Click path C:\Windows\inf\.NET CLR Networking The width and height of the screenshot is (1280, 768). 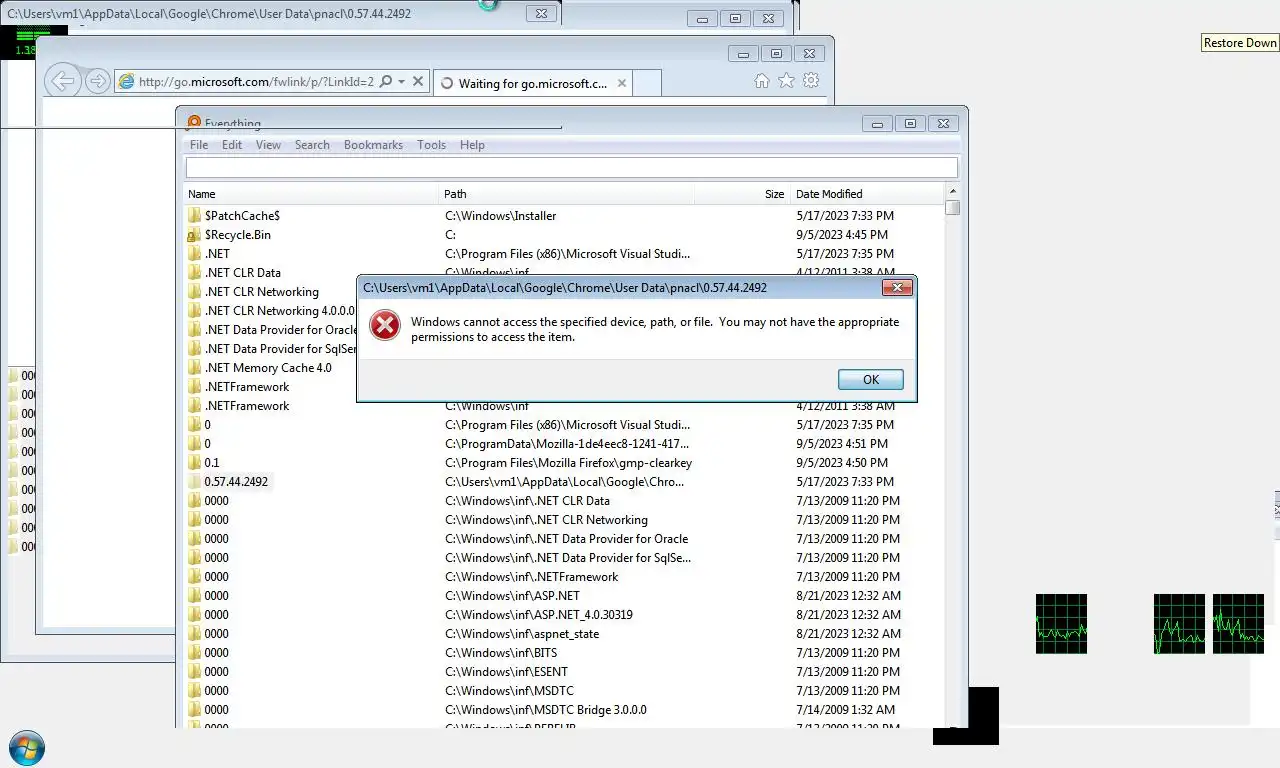click(x=546, y=520)
